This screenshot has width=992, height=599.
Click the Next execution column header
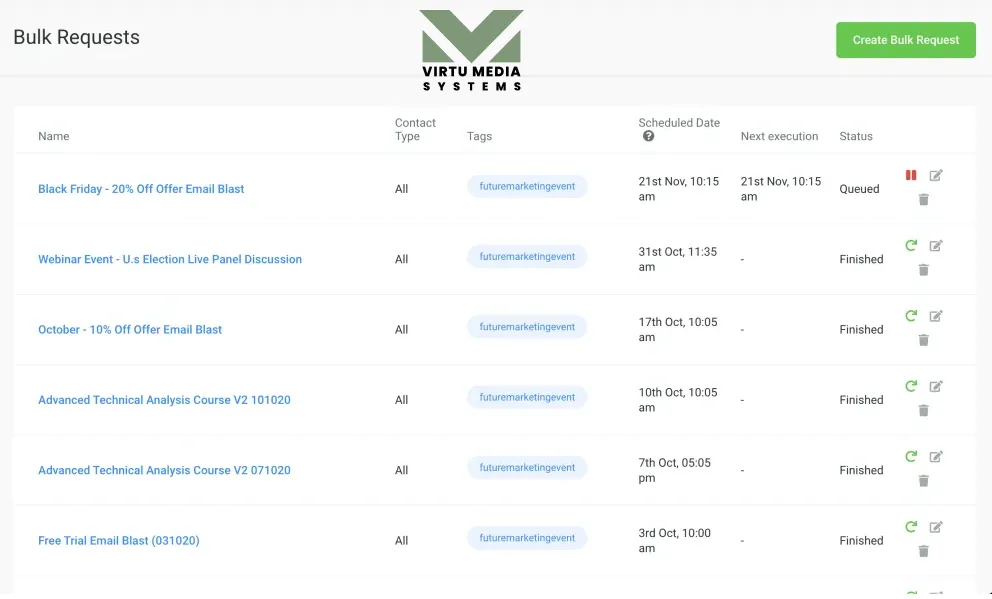point(779,136)
